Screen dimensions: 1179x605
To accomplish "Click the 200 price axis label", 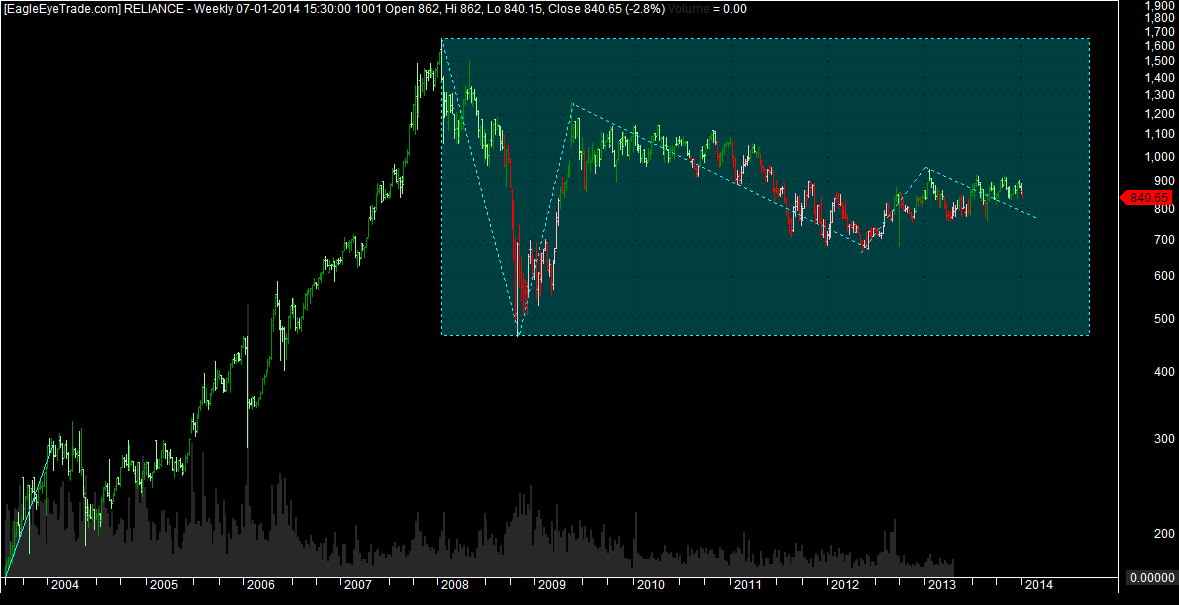I will point(1162,534).
